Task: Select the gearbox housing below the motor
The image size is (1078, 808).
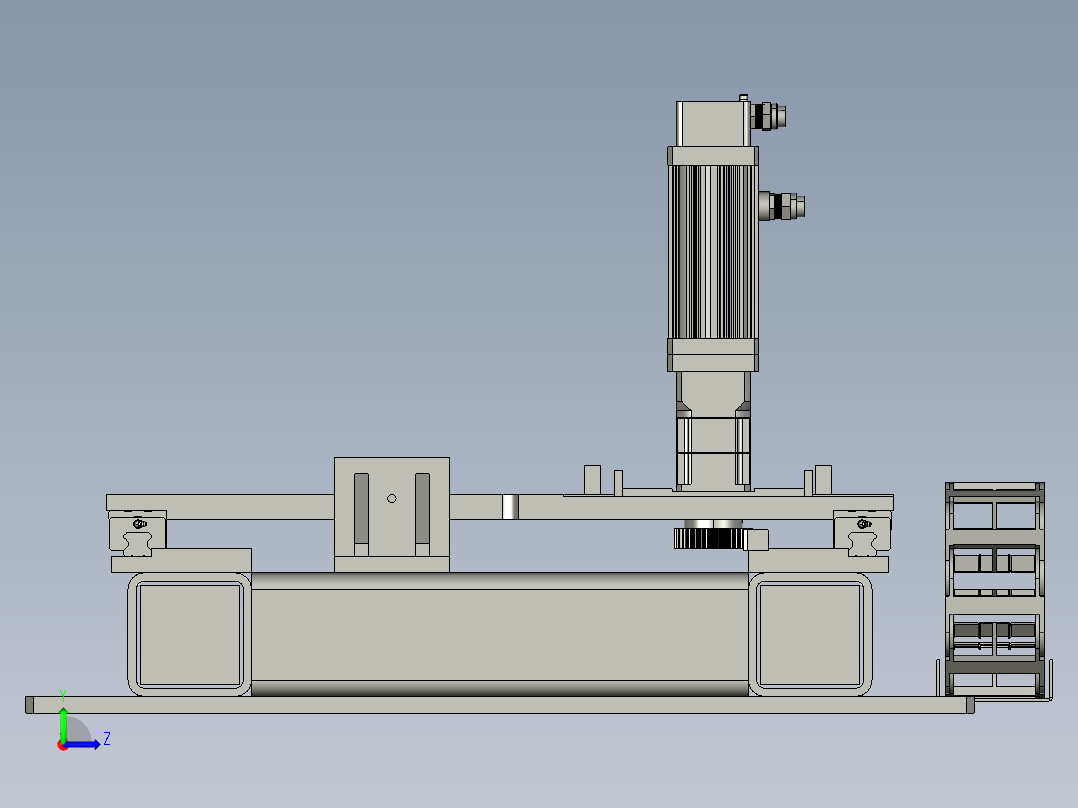Action: coord(713,431)
